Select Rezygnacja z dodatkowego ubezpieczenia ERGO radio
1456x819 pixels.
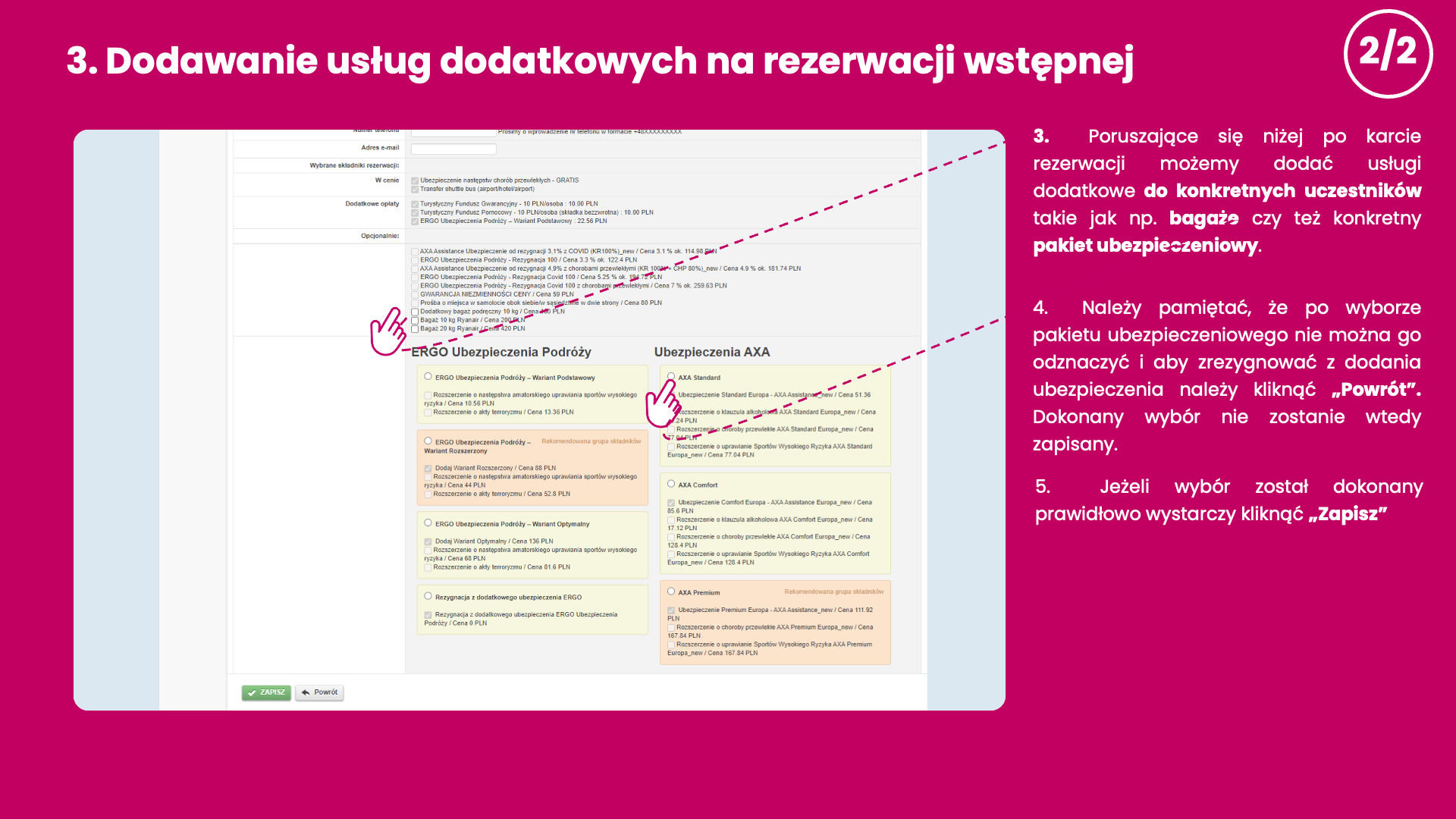point(428,597)
